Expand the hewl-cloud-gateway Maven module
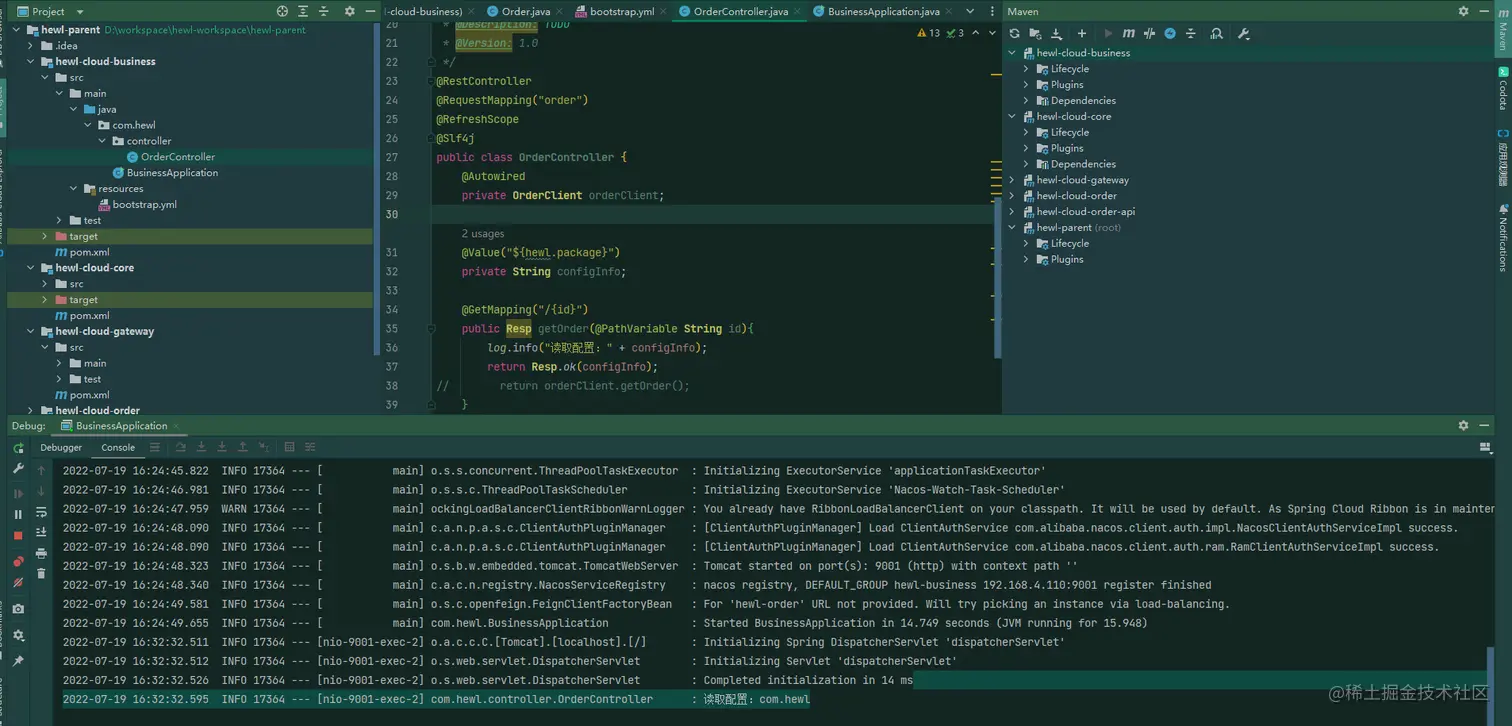 point(1013,180)
